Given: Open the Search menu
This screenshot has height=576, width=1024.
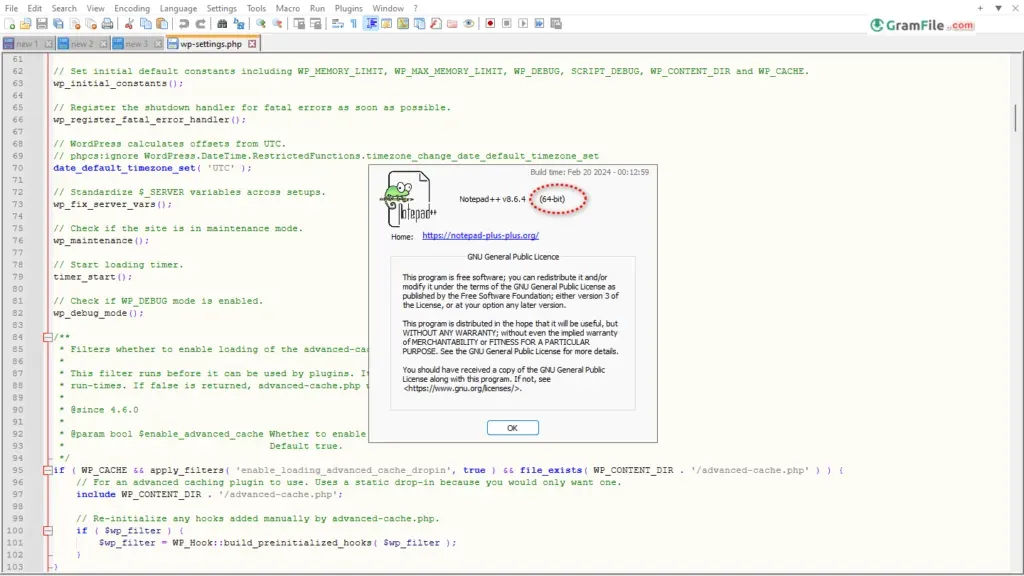Looking at the screenshot, I should [64, 8].
